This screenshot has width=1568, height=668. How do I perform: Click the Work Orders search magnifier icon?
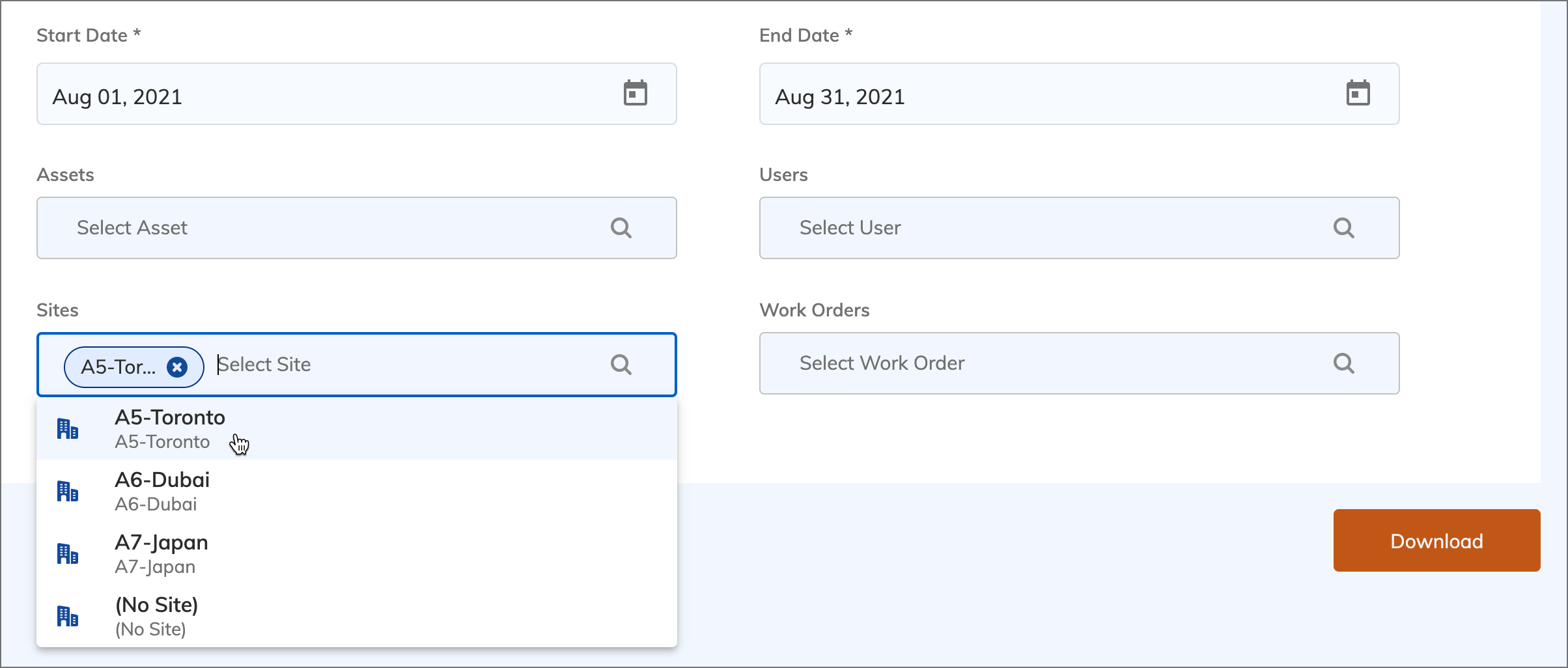[x=1343, y=363]
